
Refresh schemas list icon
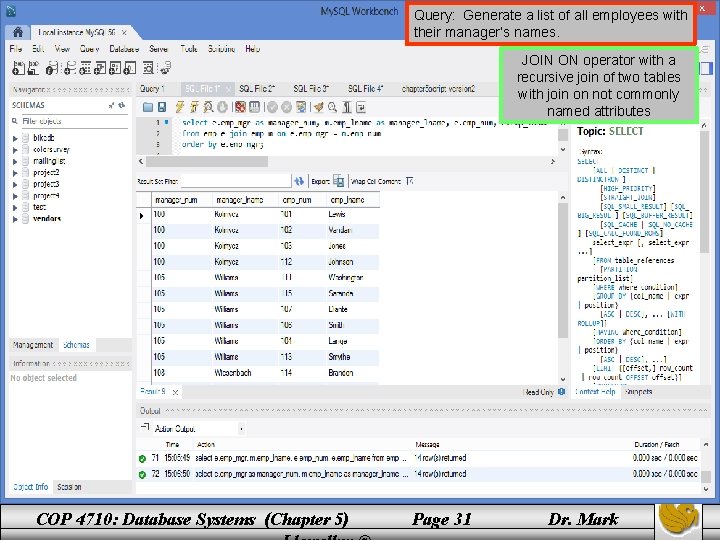pos(122,105)
